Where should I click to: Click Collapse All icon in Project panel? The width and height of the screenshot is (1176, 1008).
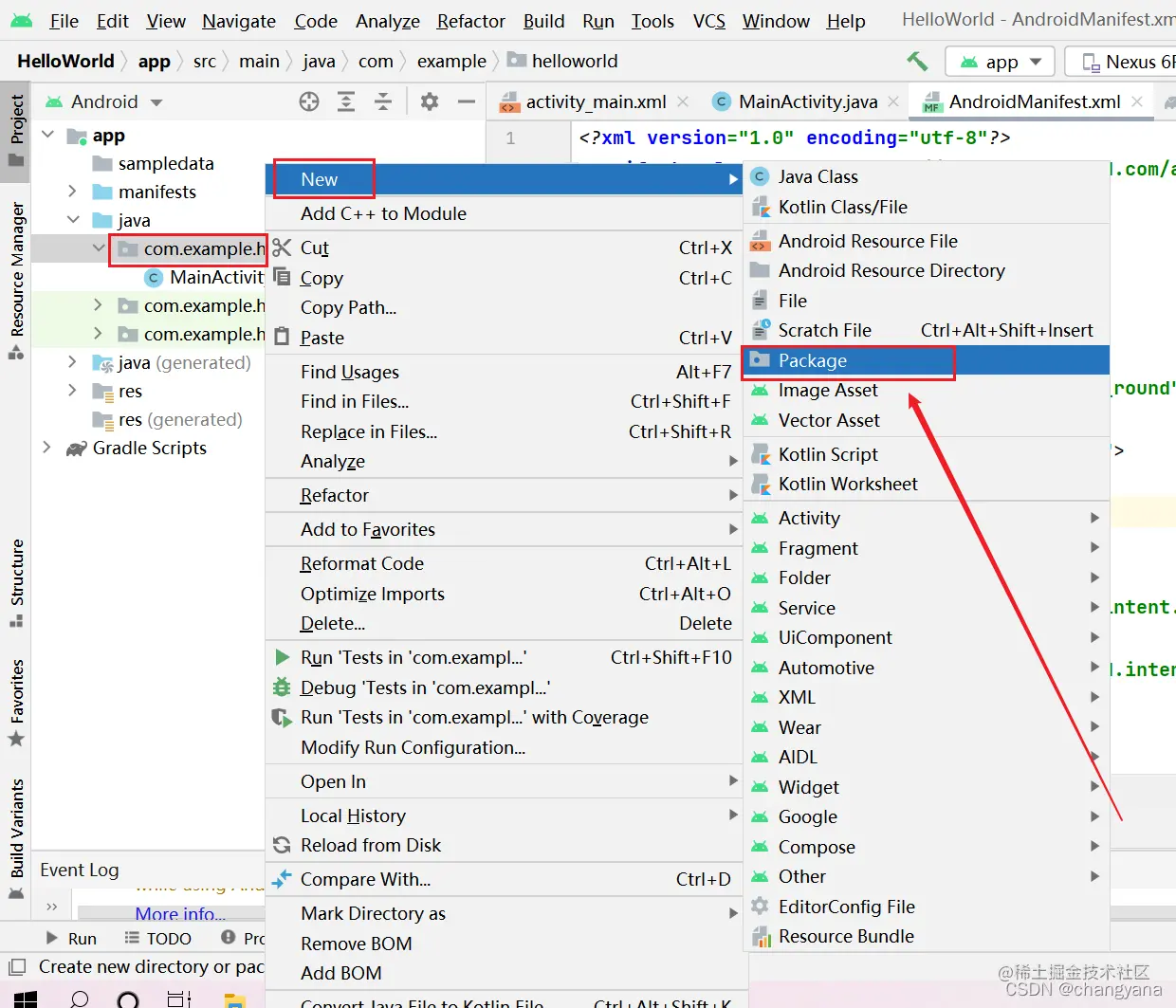coord(383,101)
